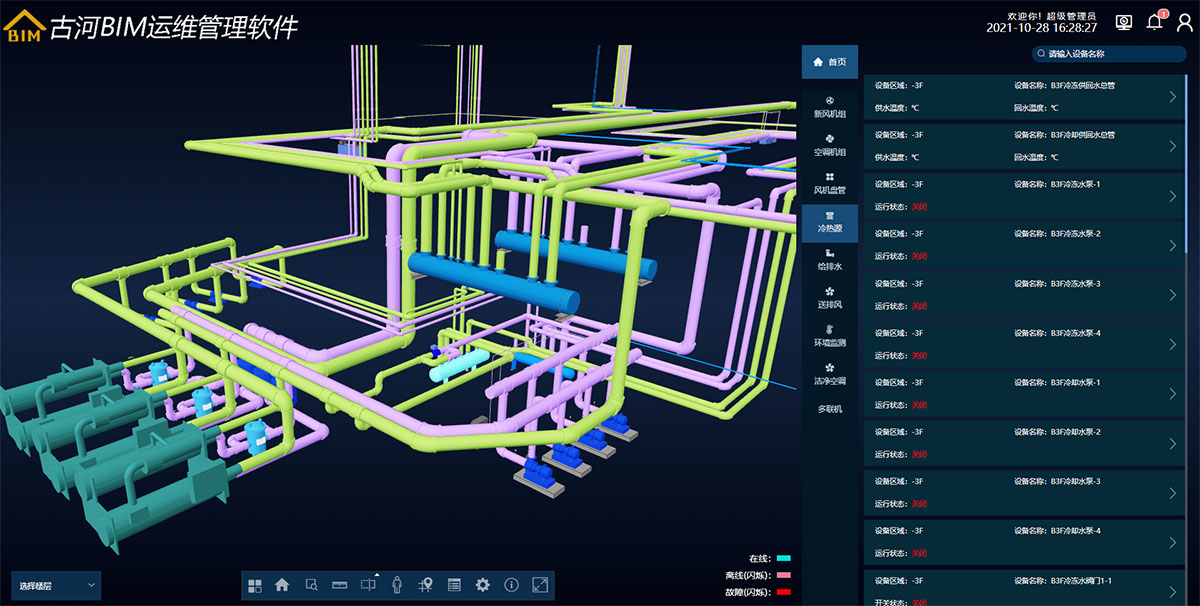Expand the B3F冷却水泵-3 row chevron
The height and width of the screenshot is (606, 1200).
click(x=1173, y=493)
